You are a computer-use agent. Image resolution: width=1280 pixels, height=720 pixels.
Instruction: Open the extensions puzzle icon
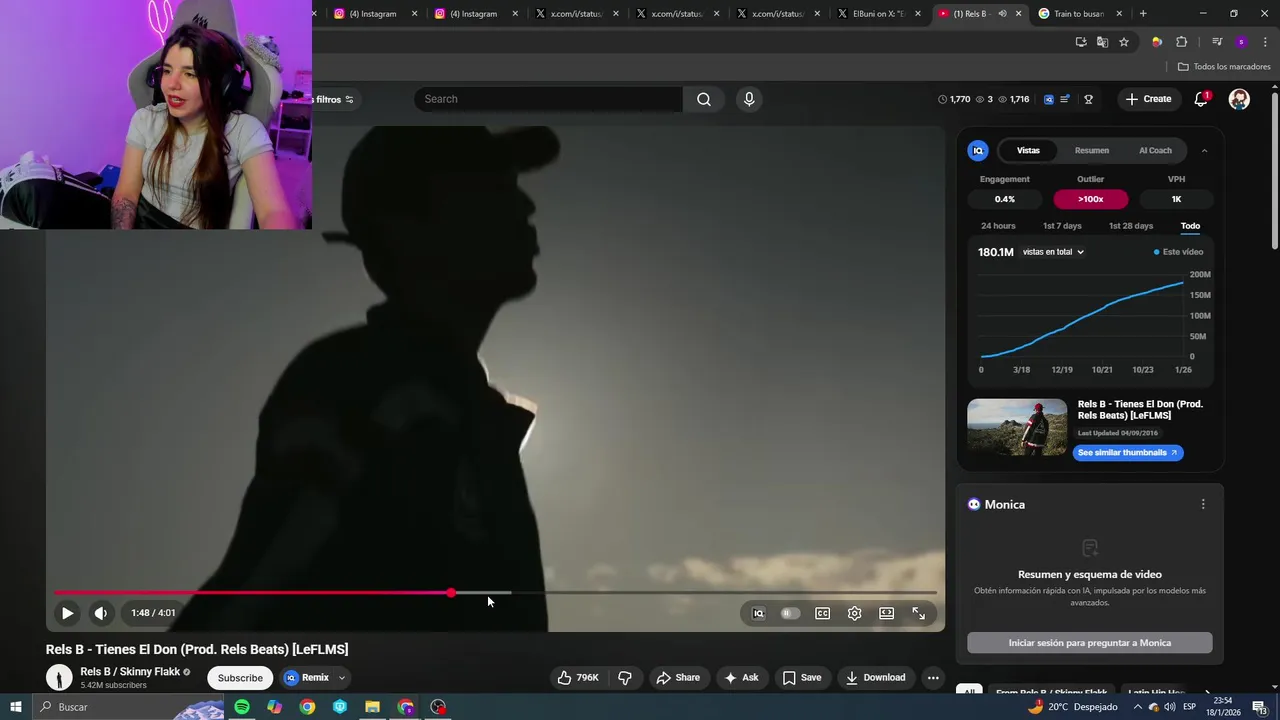pos(1182,42)
